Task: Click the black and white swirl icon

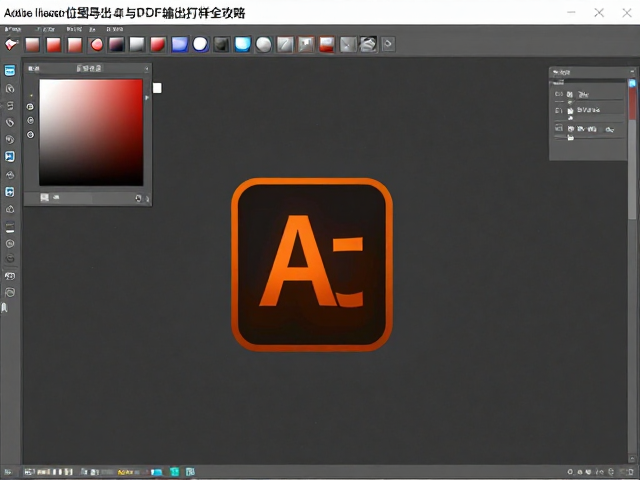Action: [368, 44]
